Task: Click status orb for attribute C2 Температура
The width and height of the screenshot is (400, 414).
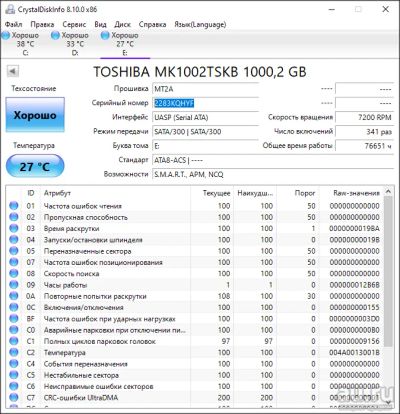Action: tap(14, 352)
